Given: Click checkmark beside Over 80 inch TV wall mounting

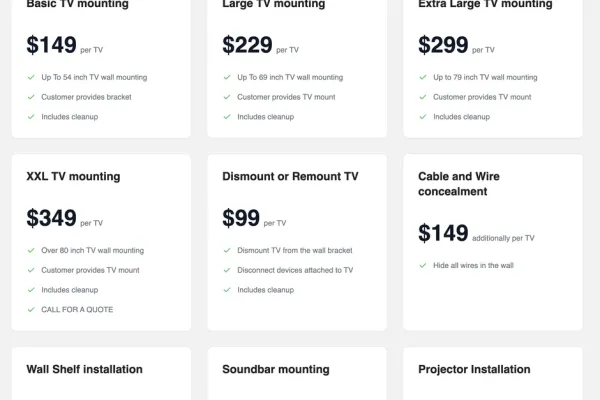Looking at the screenshot, I should [31, 250].
